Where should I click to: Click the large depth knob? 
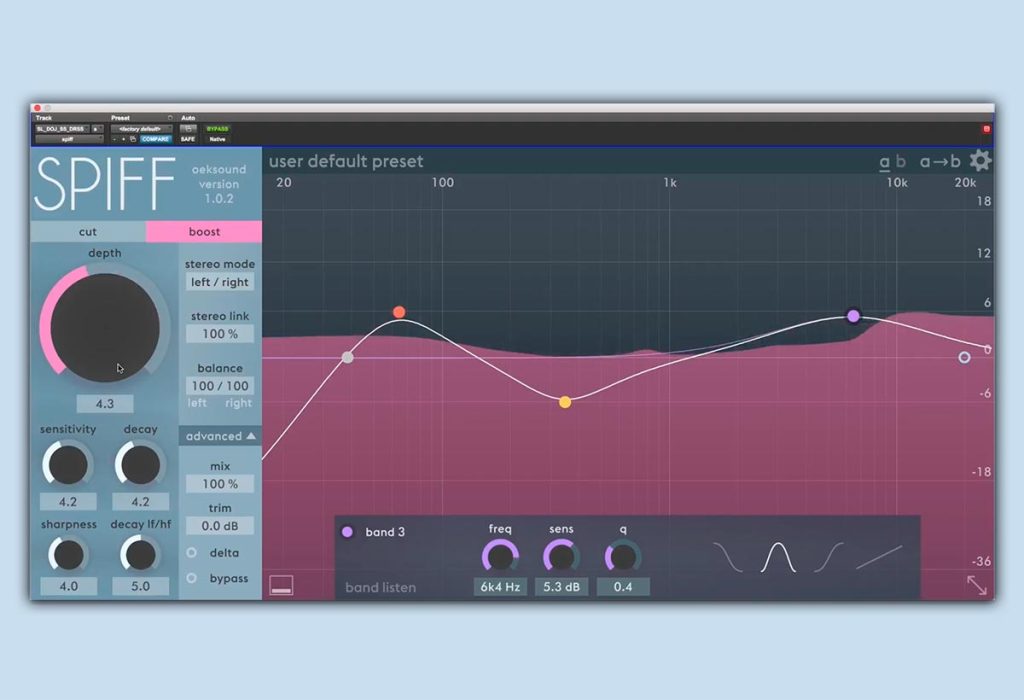coord(104,327)
